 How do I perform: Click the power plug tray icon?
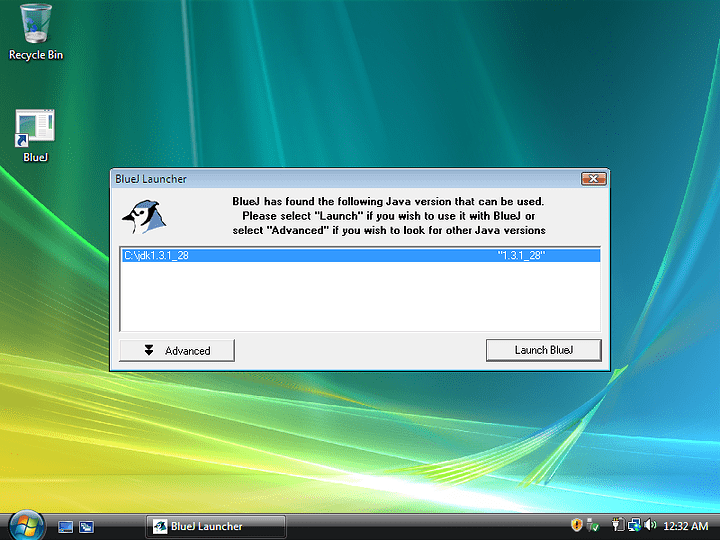[x=618, y=525]
